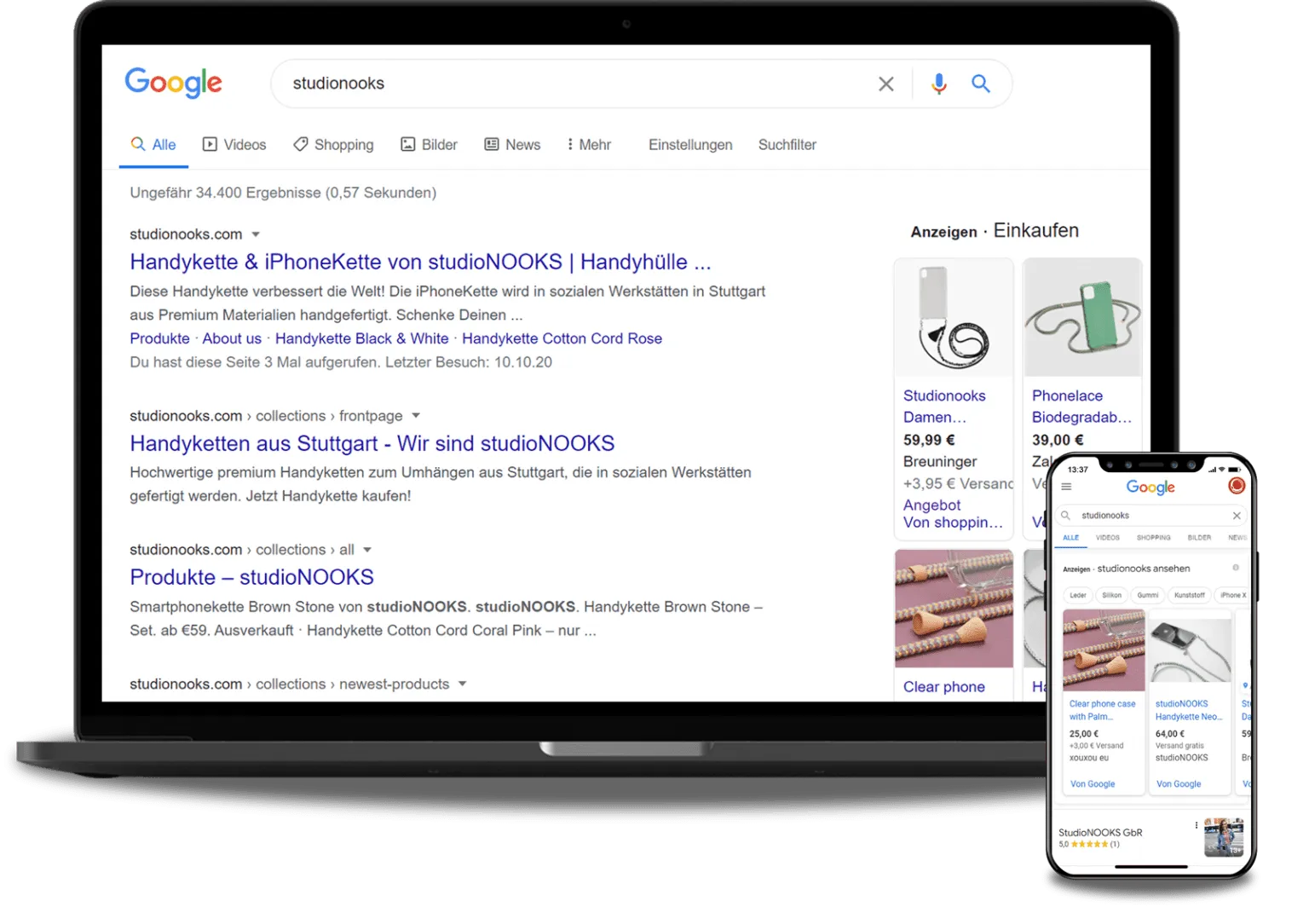
Task: Click the green Phonelace product thumbnail
Action: point(1082,317)
